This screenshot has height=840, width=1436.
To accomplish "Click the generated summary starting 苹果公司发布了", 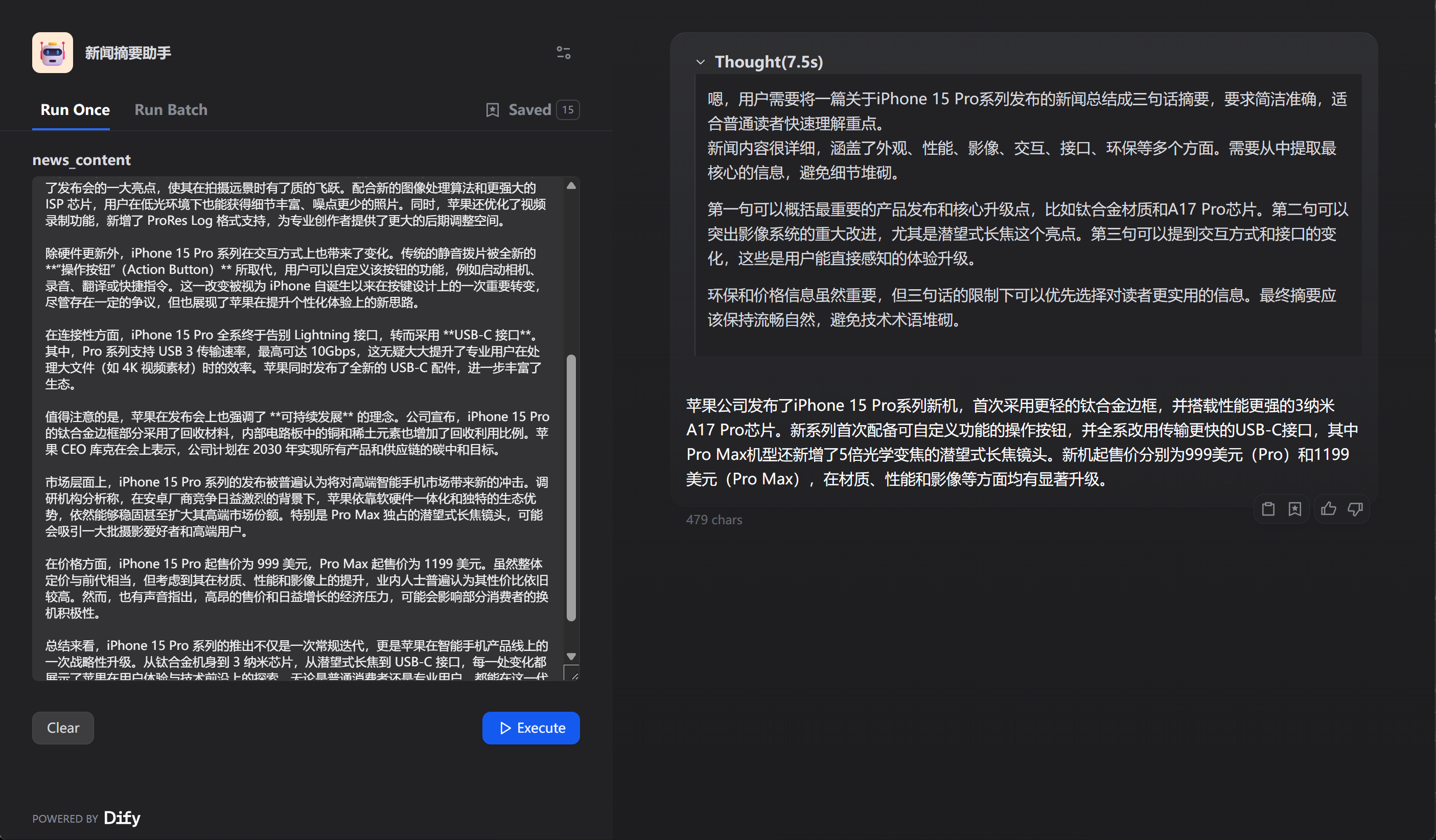I will point(1022,442).
